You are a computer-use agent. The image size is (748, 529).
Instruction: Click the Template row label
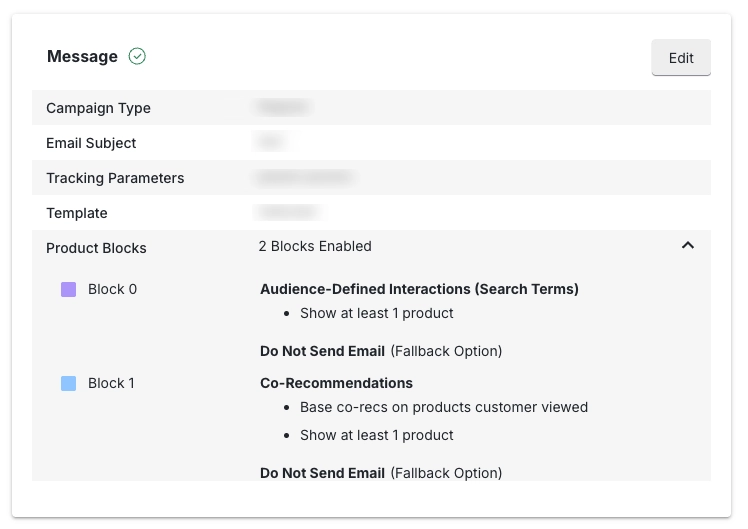tap(77, 213)
